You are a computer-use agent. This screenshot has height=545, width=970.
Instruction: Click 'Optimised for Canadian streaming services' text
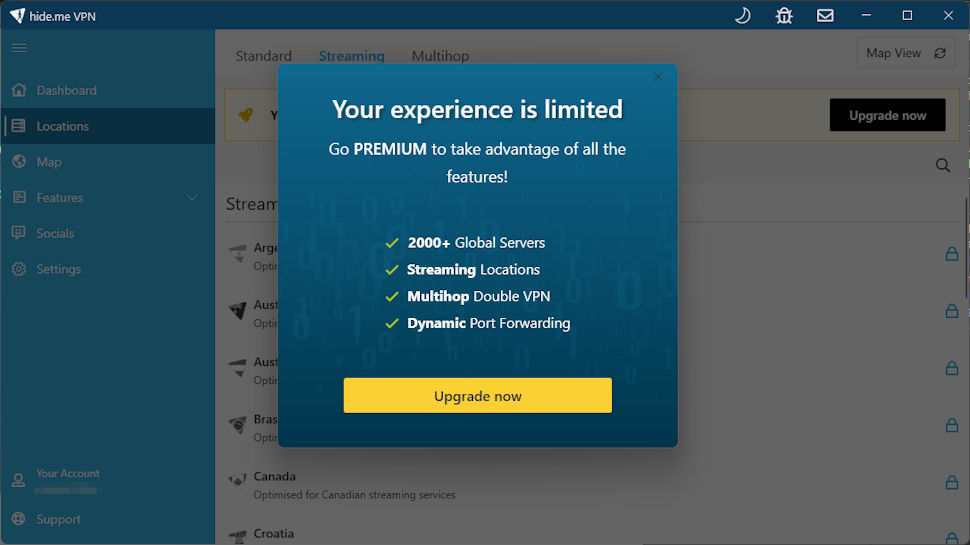pyautogui.click(x=354, y=495)
